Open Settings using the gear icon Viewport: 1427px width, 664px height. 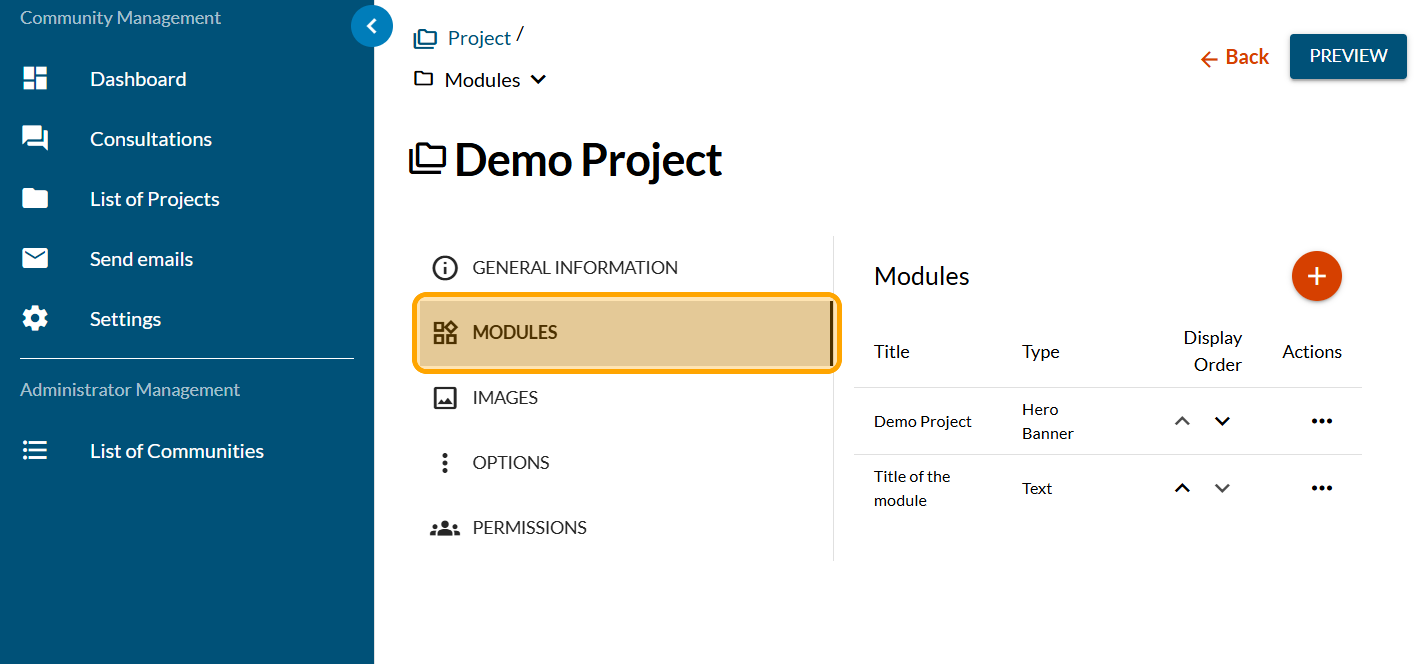[35, 319]
